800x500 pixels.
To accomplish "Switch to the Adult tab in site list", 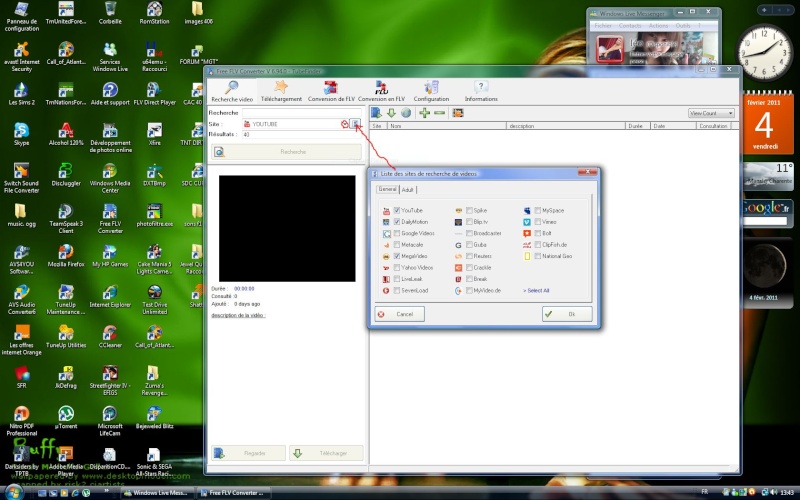I will (408, 190).
